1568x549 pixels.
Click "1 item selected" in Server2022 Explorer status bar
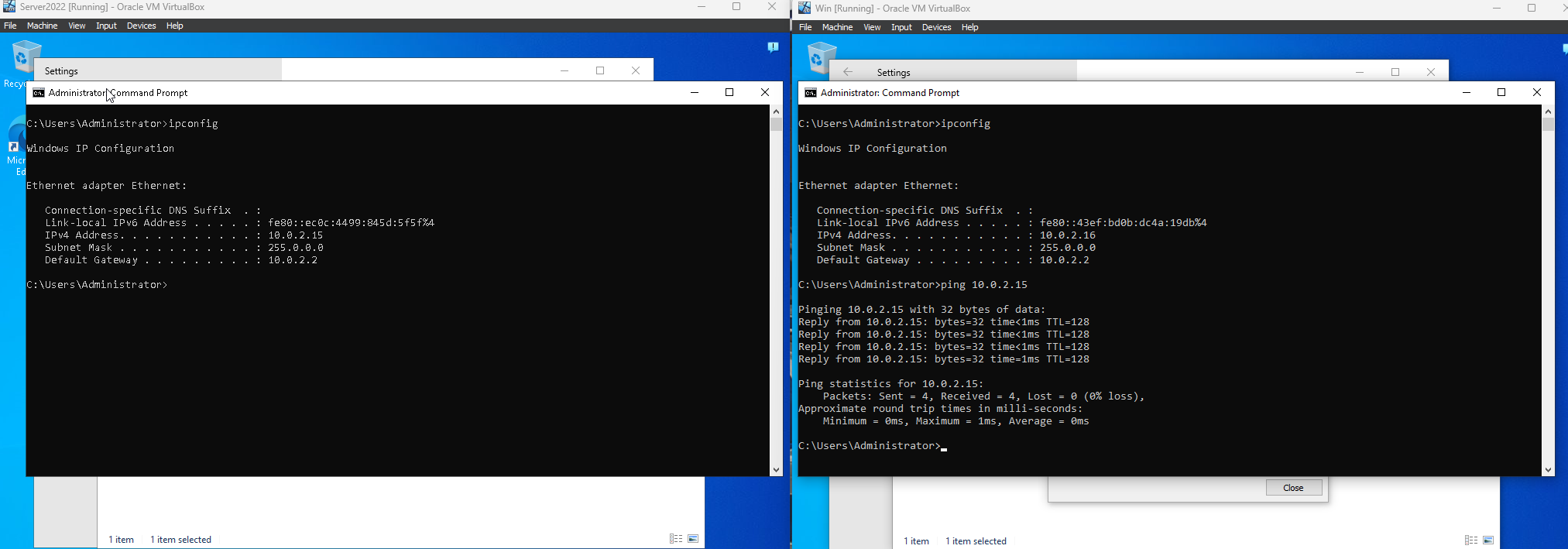(180, 540)
